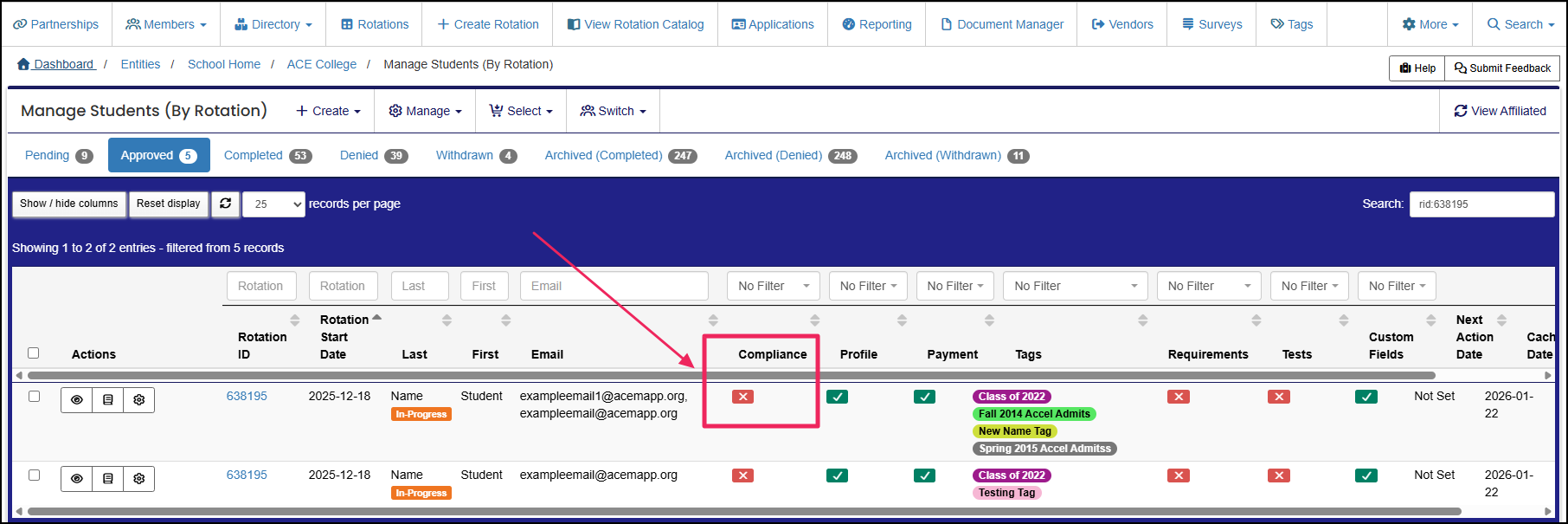This screenshot has height=524, width=1568.
Task: Click the Rotation ID filter field
Action: coord(261,286)
